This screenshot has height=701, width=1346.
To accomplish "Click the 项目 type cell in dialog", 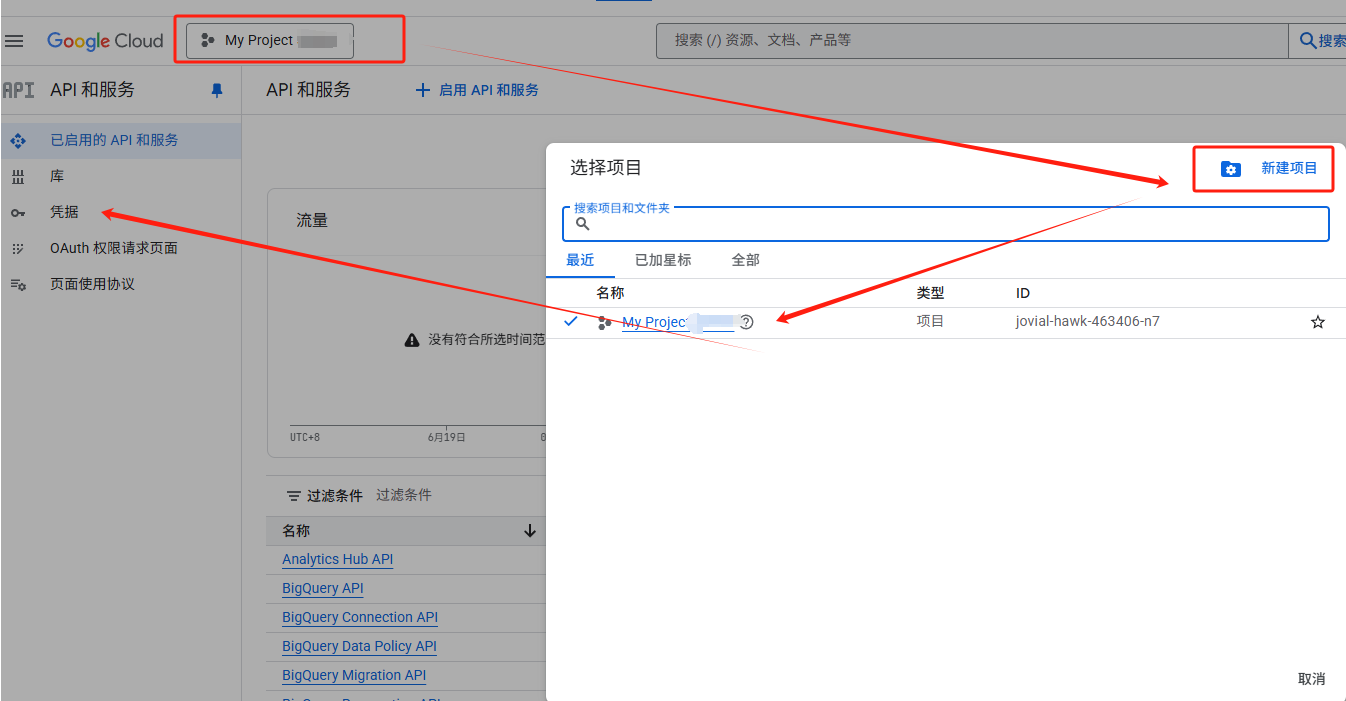I will click(x=930, y=322).
